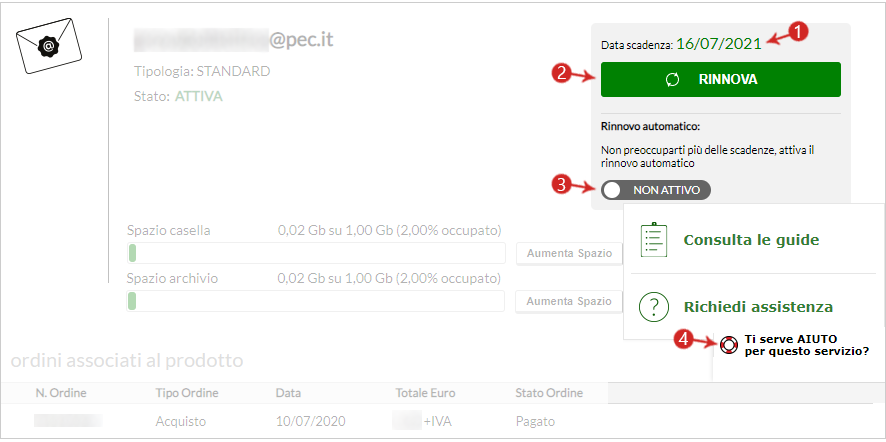
Task: Click the N. Ordine column header
Action: pos(62,393)
